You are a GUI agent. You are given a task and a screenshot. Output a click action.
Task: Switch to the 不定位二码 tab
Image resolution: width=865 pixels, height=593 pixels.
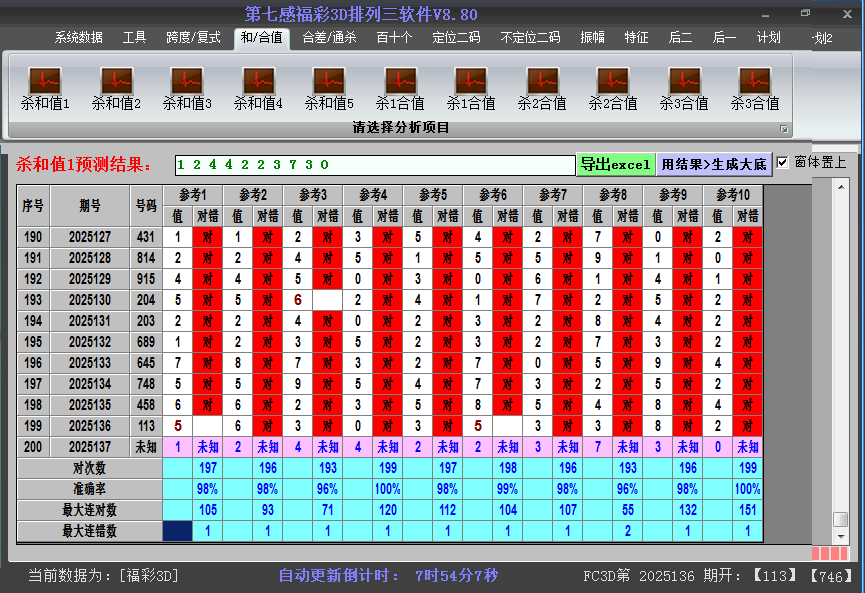click(x=530, y=38)
